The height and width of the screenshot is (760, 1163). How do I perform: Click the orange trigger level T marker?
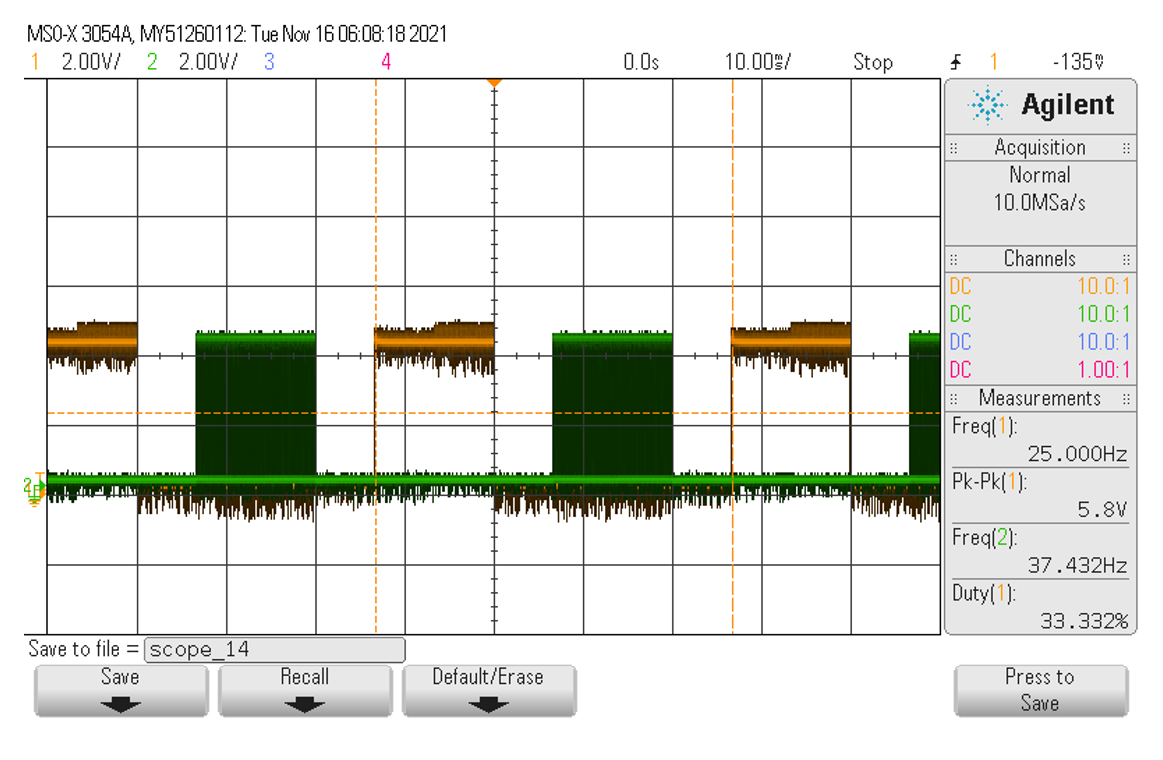coord(40,476)
